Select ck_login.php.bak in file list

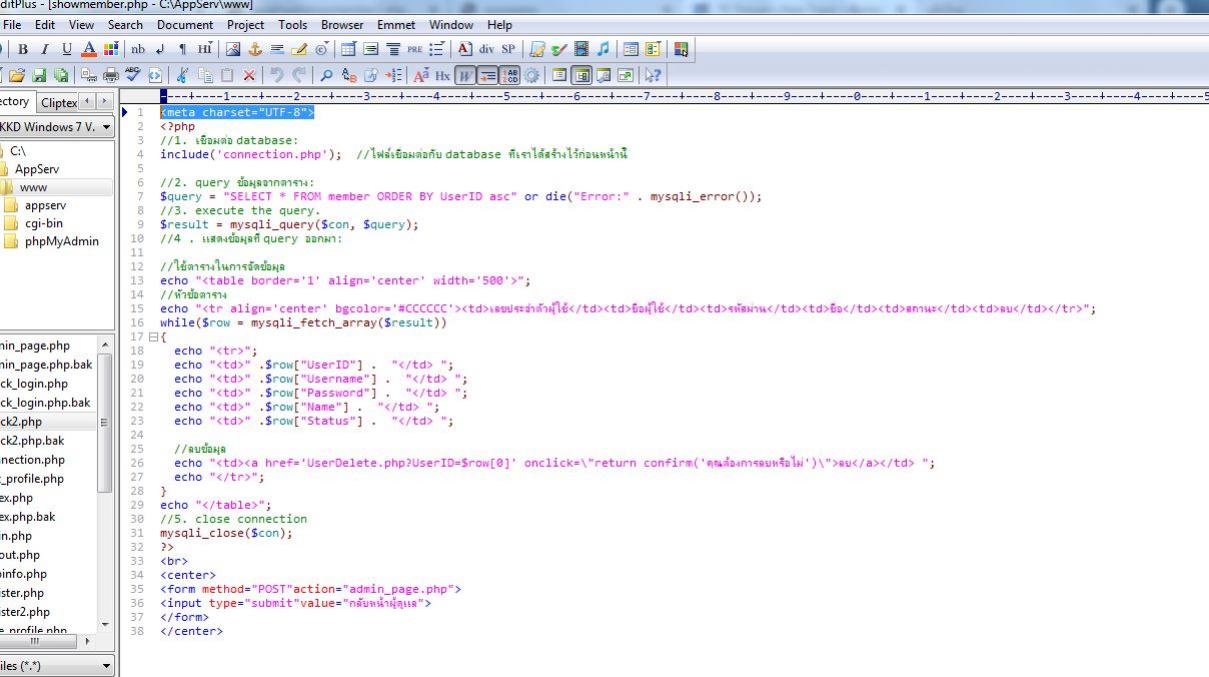coord(45,402)
